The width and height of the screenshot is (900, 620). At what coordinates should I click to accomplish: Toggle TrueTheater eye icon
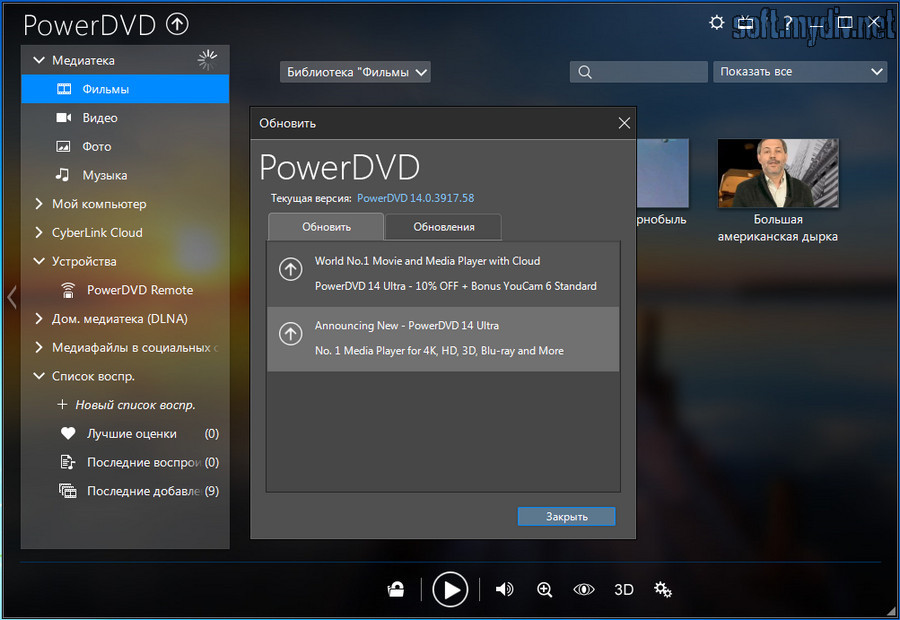tap(584, 590)
